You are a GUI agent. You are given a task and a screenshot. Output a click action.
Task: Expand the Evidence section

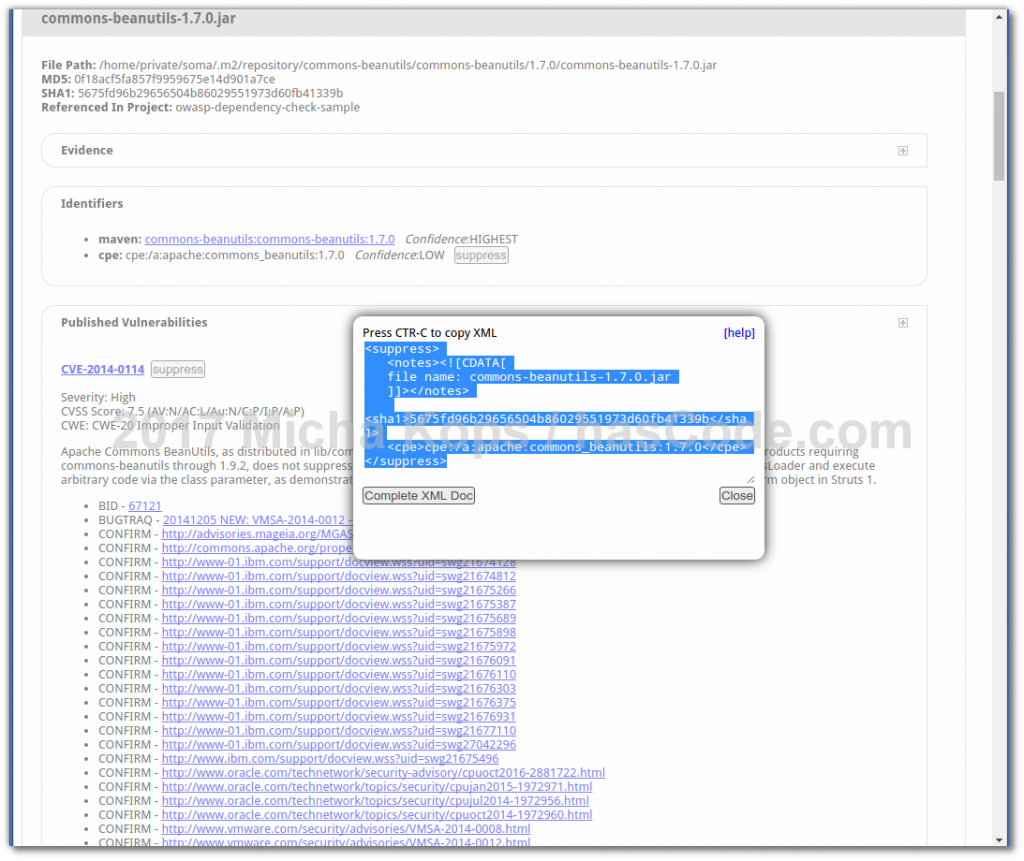902,149
